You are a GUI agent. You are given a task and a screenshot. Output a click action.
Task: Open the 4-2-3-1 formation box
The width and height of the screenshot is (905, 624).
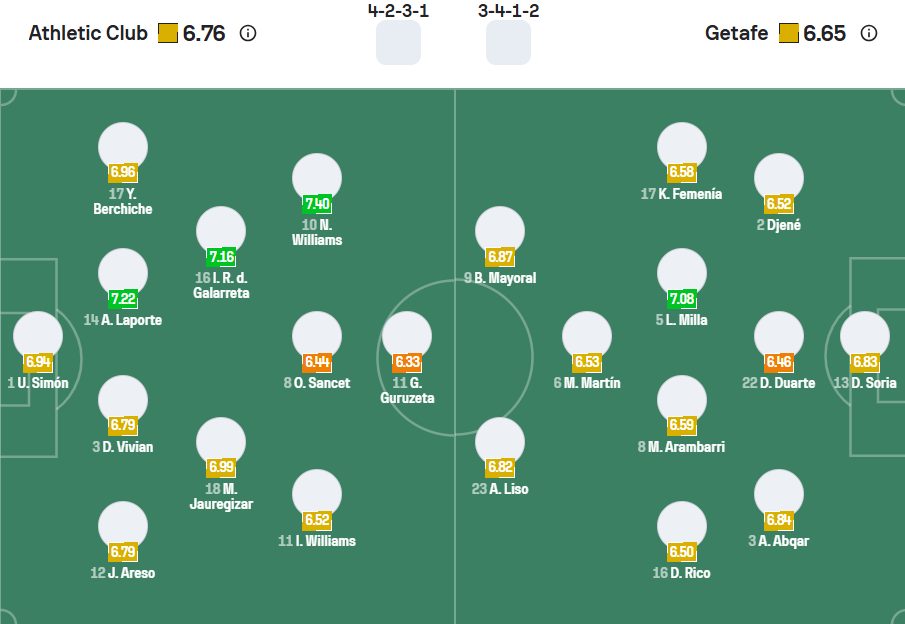tap(398, 43)
